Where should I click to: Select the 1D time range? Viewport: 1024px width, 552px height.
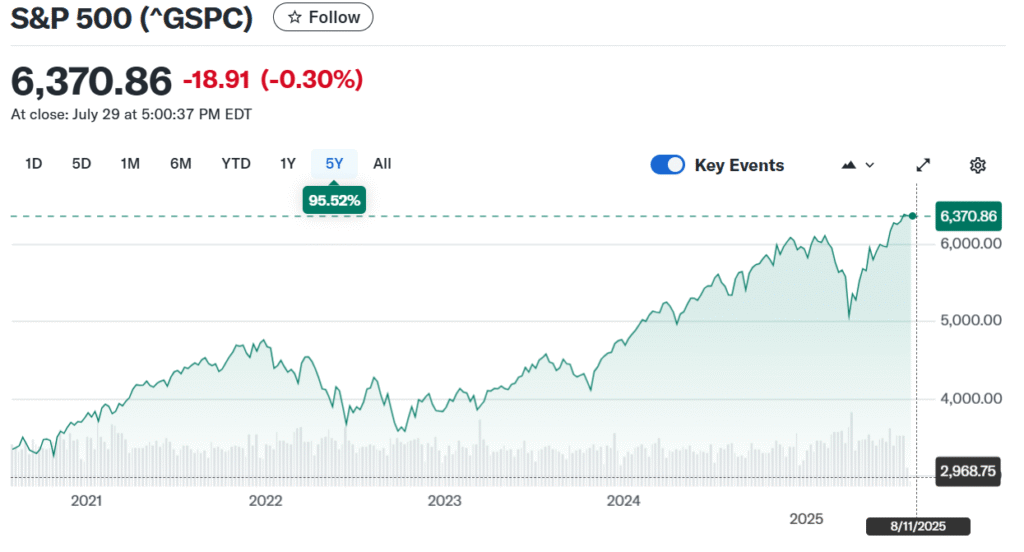33,164
